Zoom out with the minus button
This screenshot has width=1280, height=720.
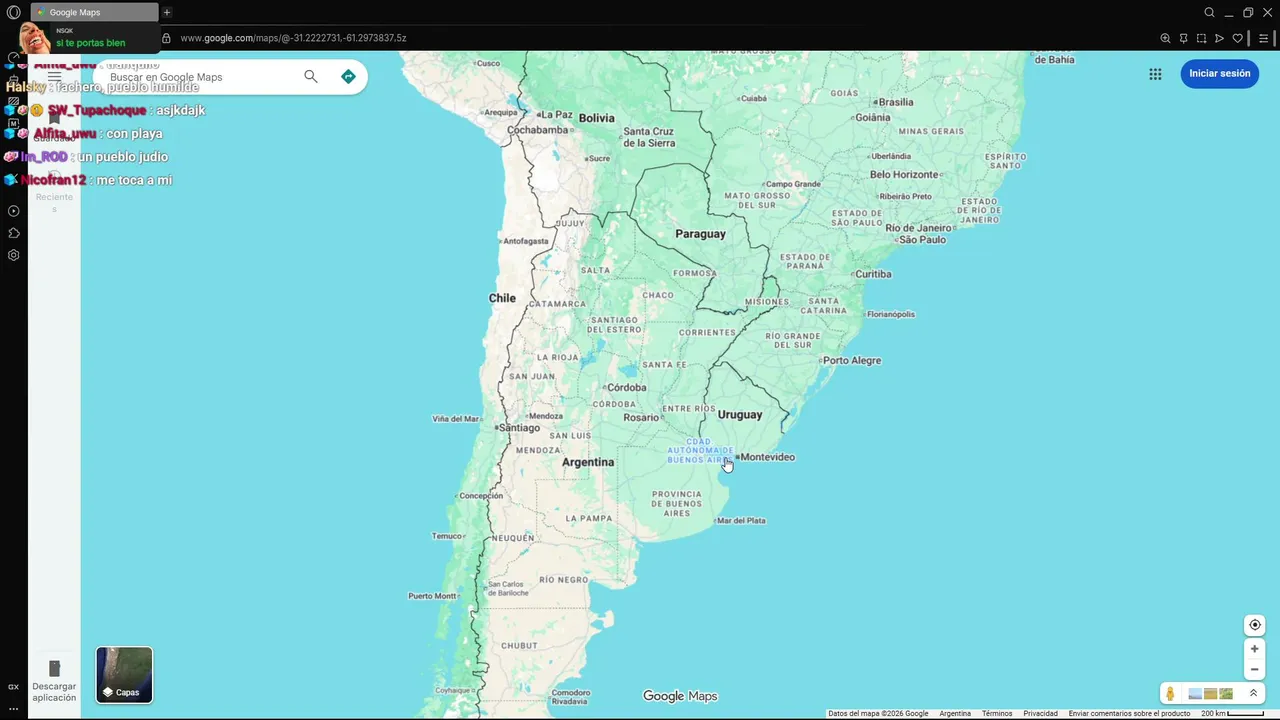pyautogui.click(x=1255, y=670)
